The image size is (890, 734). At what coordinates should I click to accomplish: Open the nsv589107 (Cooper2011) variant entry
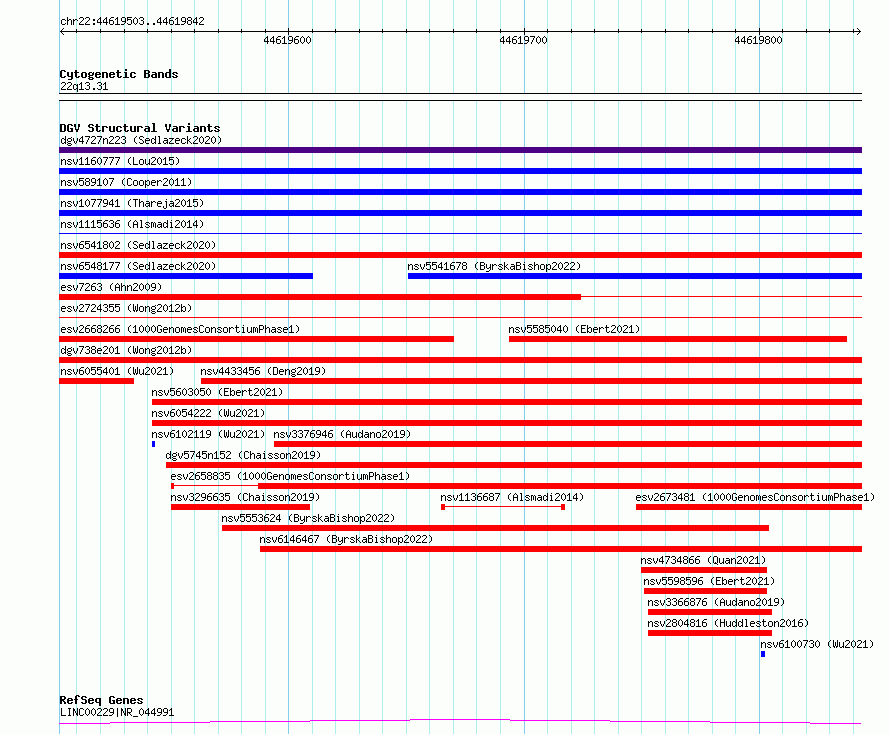[126, 182]
